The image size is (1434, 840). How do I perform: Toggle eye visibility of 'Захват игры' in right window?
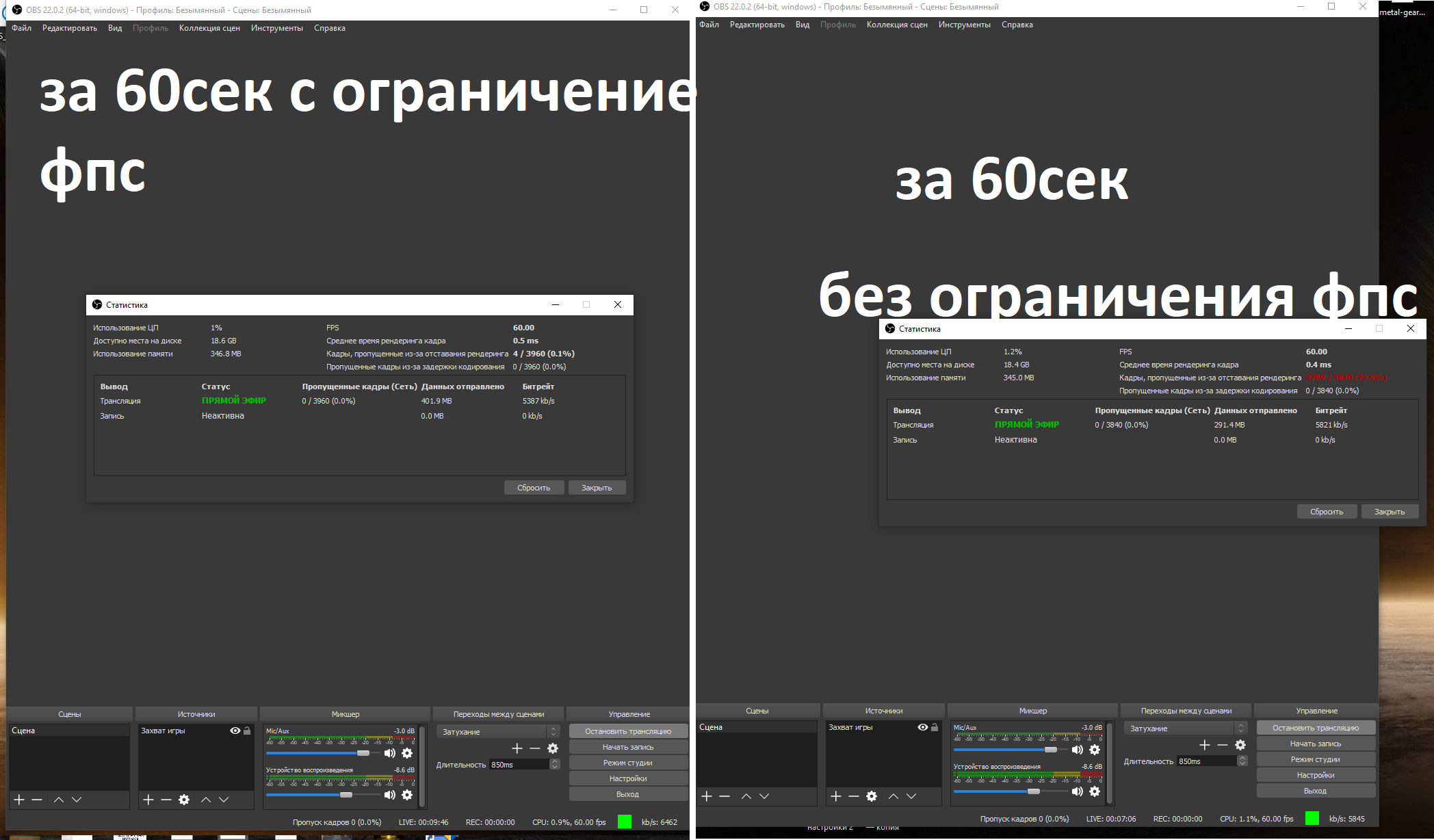[x=923, y=727]
